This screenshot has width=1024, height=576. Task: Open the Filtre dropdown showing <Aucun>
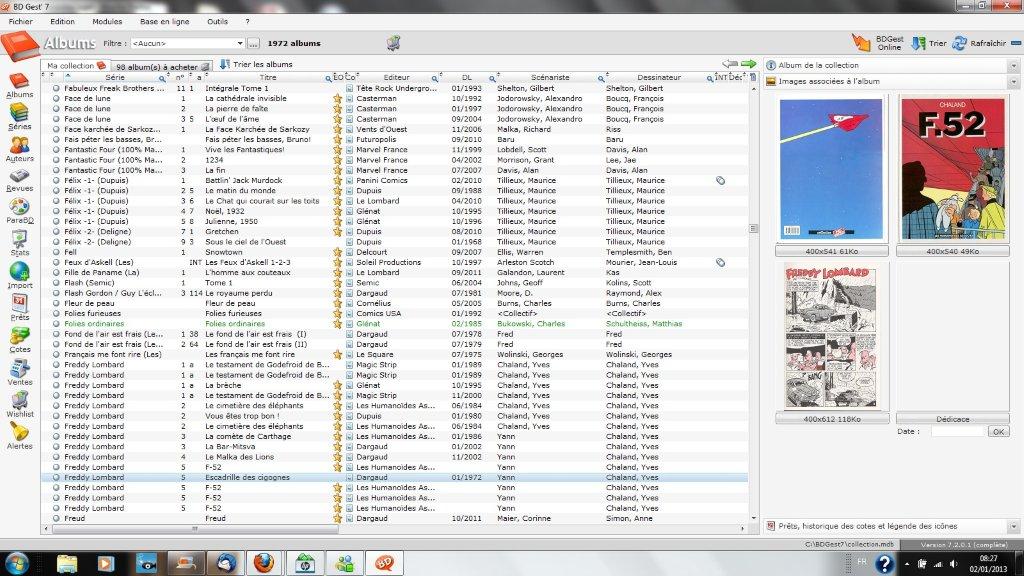(x=240, y=44)
